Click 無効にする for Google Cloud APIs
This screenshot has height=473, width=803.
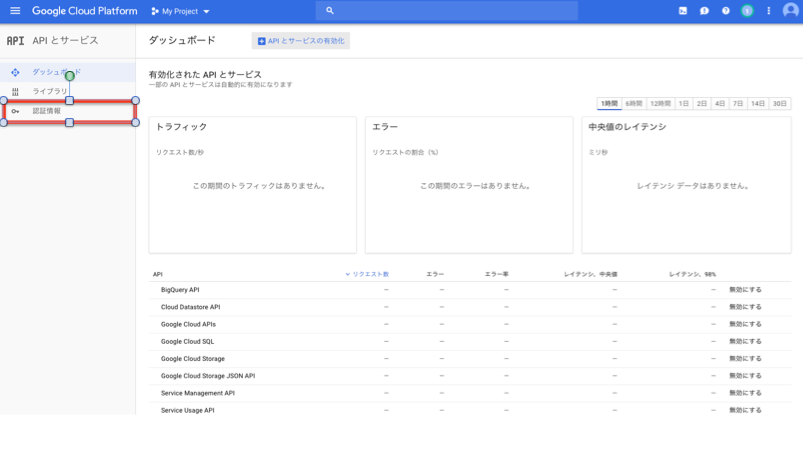point(745,325)
